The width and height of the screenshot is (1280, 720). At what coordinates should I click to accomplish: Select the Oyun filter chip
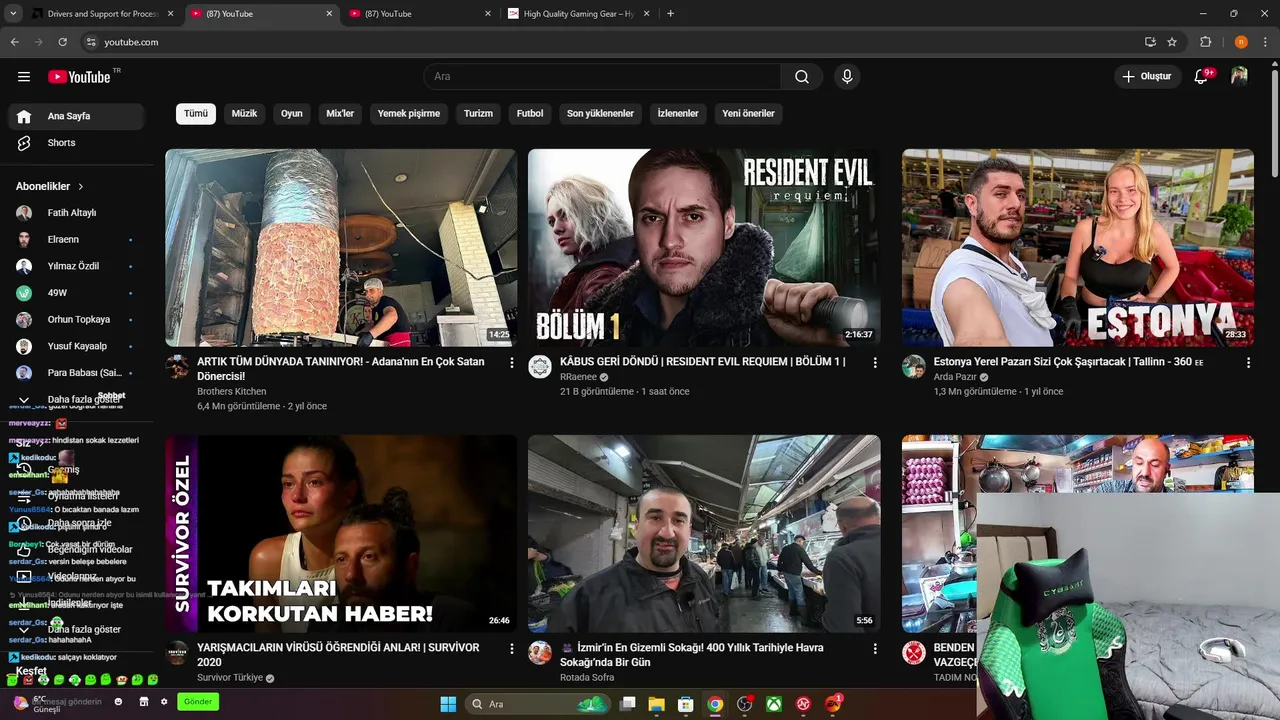(x=292, y=114)
